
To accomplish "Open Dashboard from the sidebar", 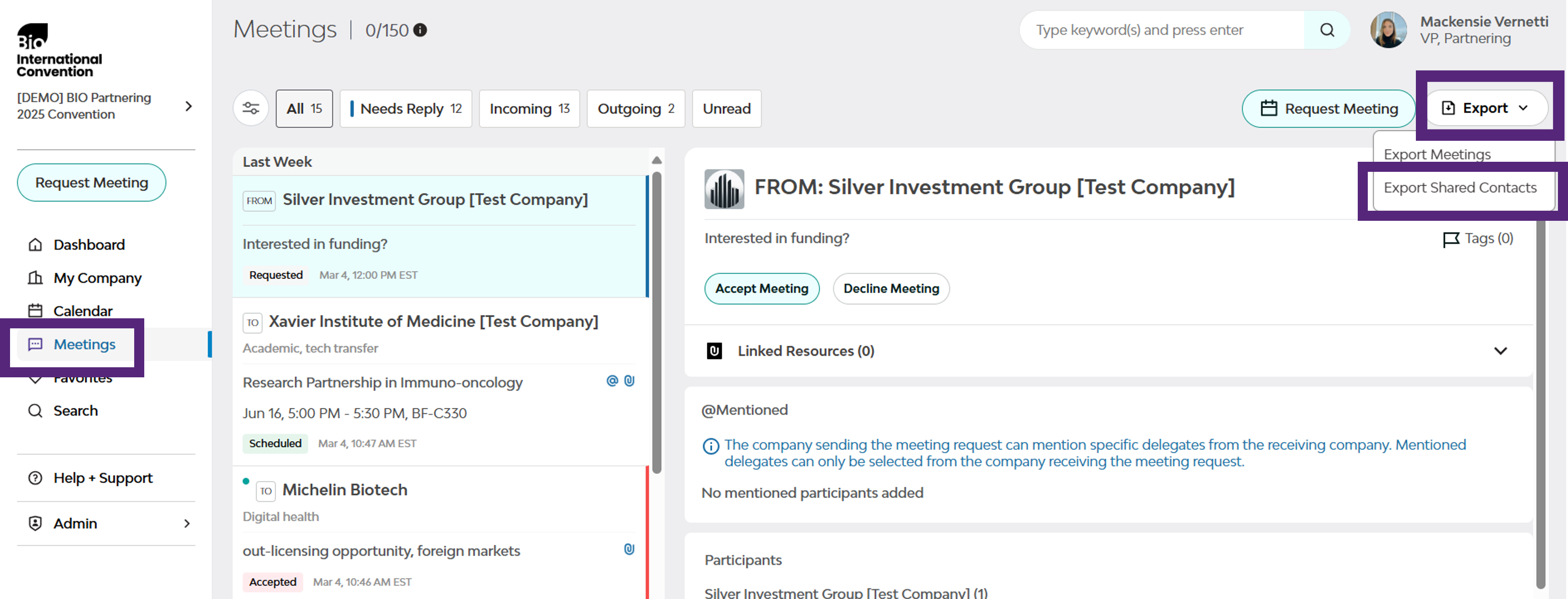I will pos(89,245).
